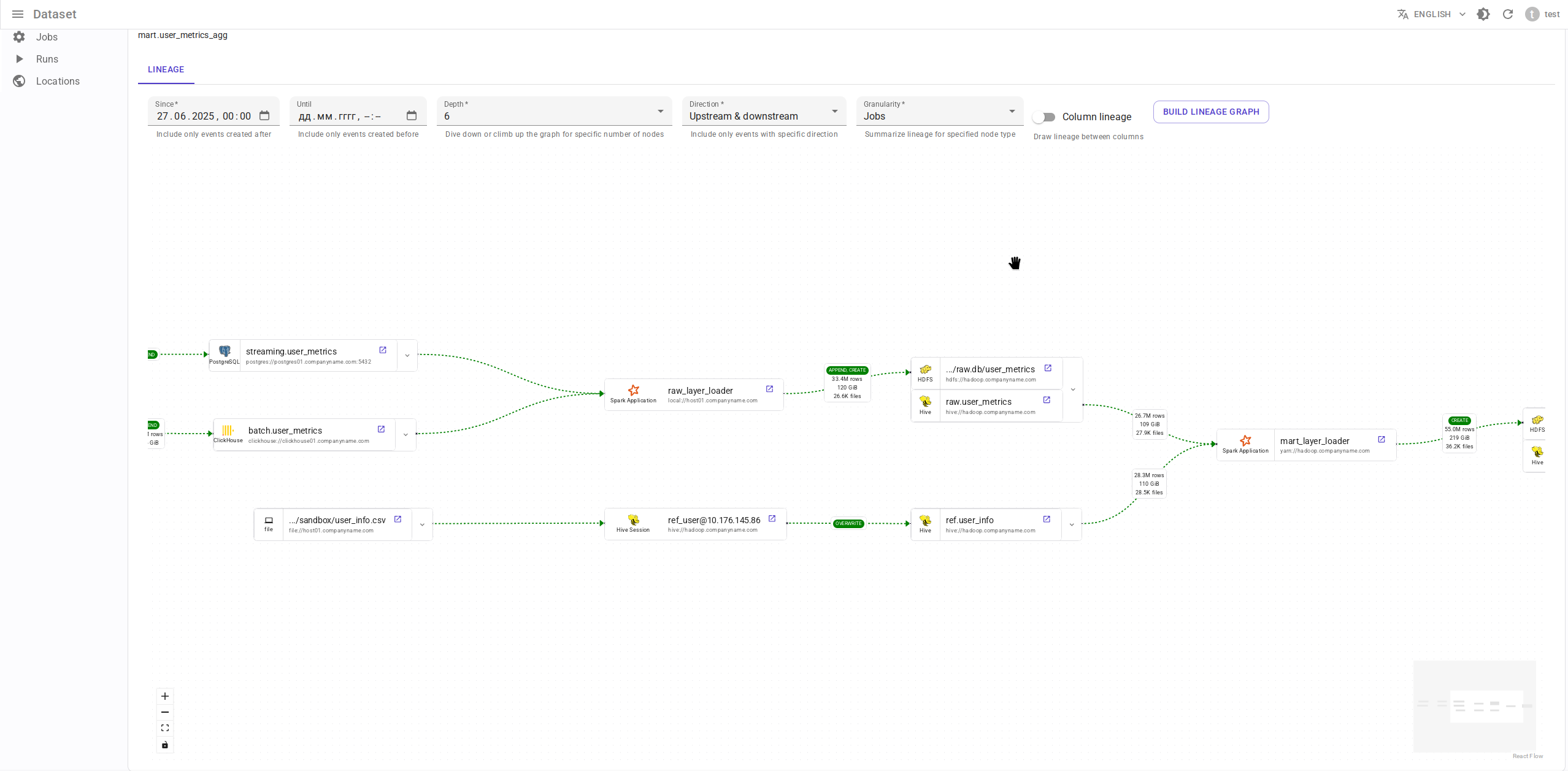This screenshot has width=1568, height=771.
Task: Click BUILD LINEAGE GRAPH button
Action: (x=1210, y=112)
